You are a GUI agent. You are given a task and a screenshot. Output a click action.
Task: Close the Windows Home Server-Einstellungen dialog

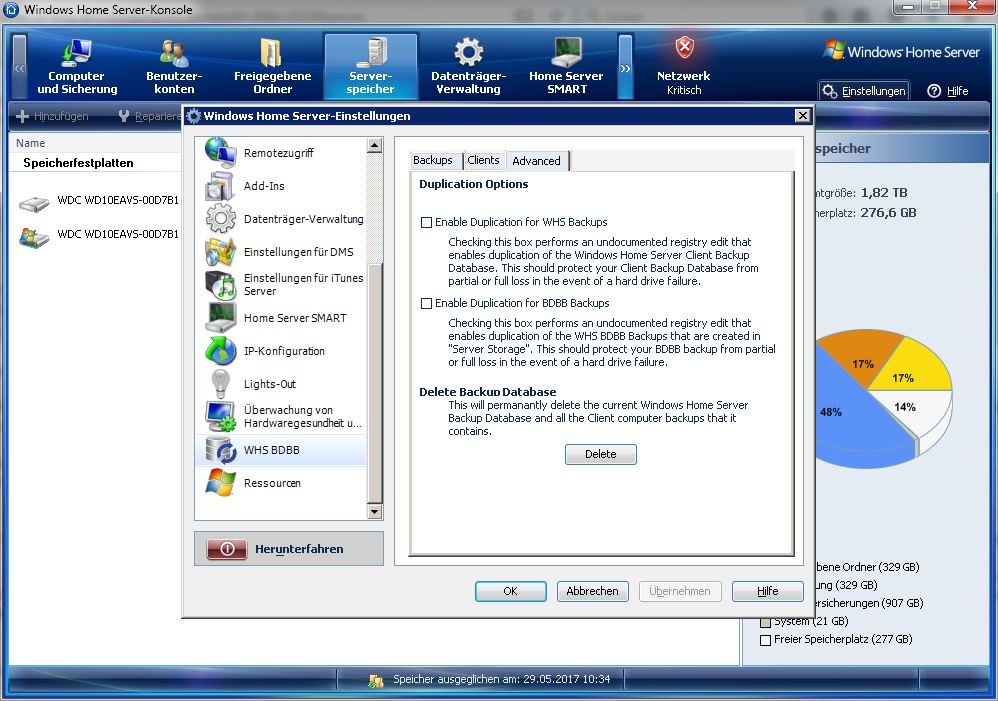click(803, 115)
